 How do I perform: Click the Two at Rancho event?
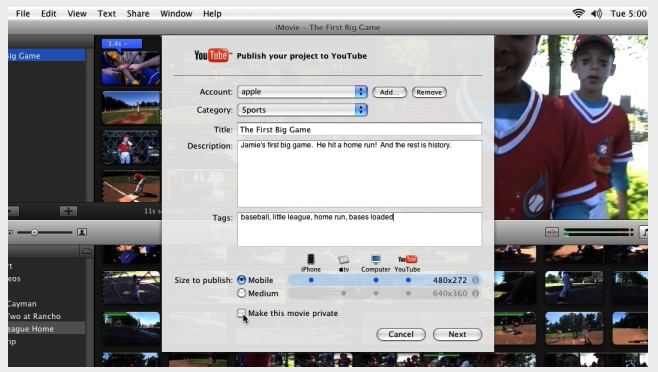pyautogui.click(x=34, y=316)
